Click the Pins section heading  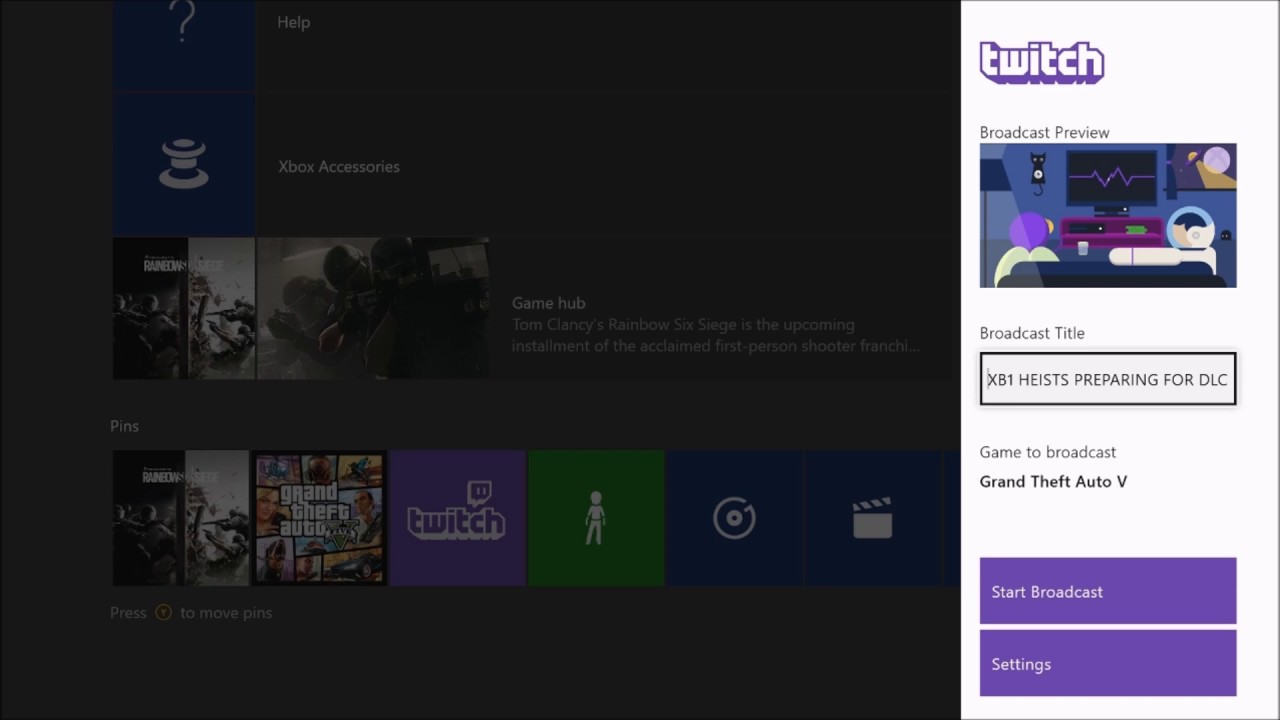[x=124, y=426]
